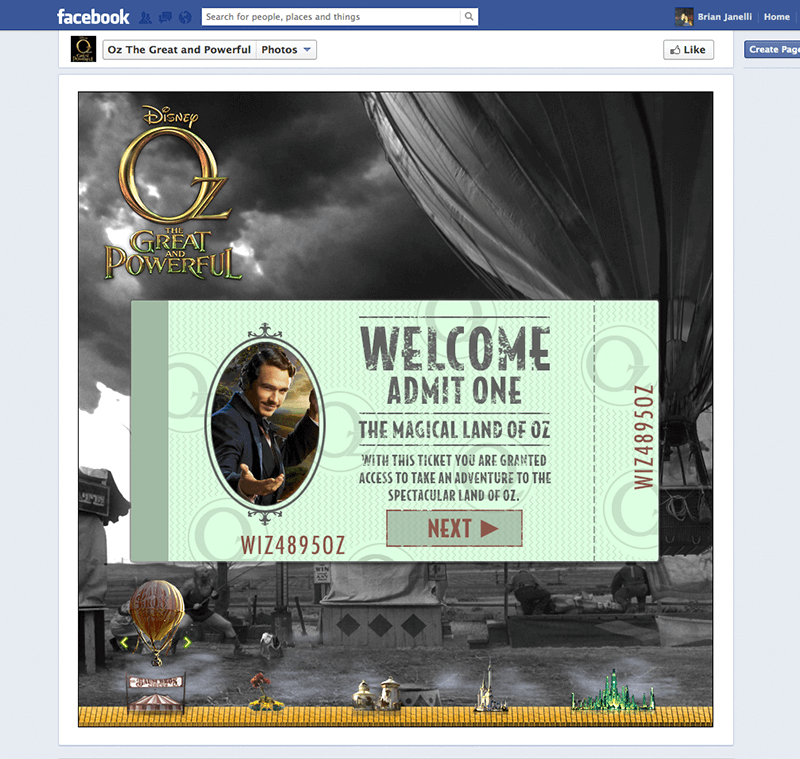Screen dimensions: 800x759
Task: Select the red flowers location
Action: [264, 692]
